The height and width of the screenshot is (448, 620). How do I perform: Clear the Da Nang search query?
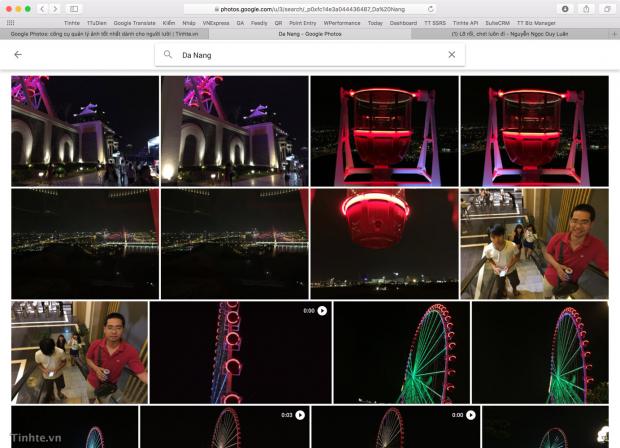click(x=452, y=55)
